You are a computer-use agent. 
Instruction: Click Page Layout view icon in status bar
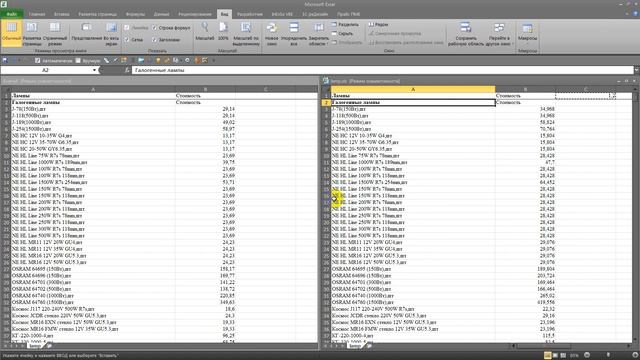coord(555,356)
